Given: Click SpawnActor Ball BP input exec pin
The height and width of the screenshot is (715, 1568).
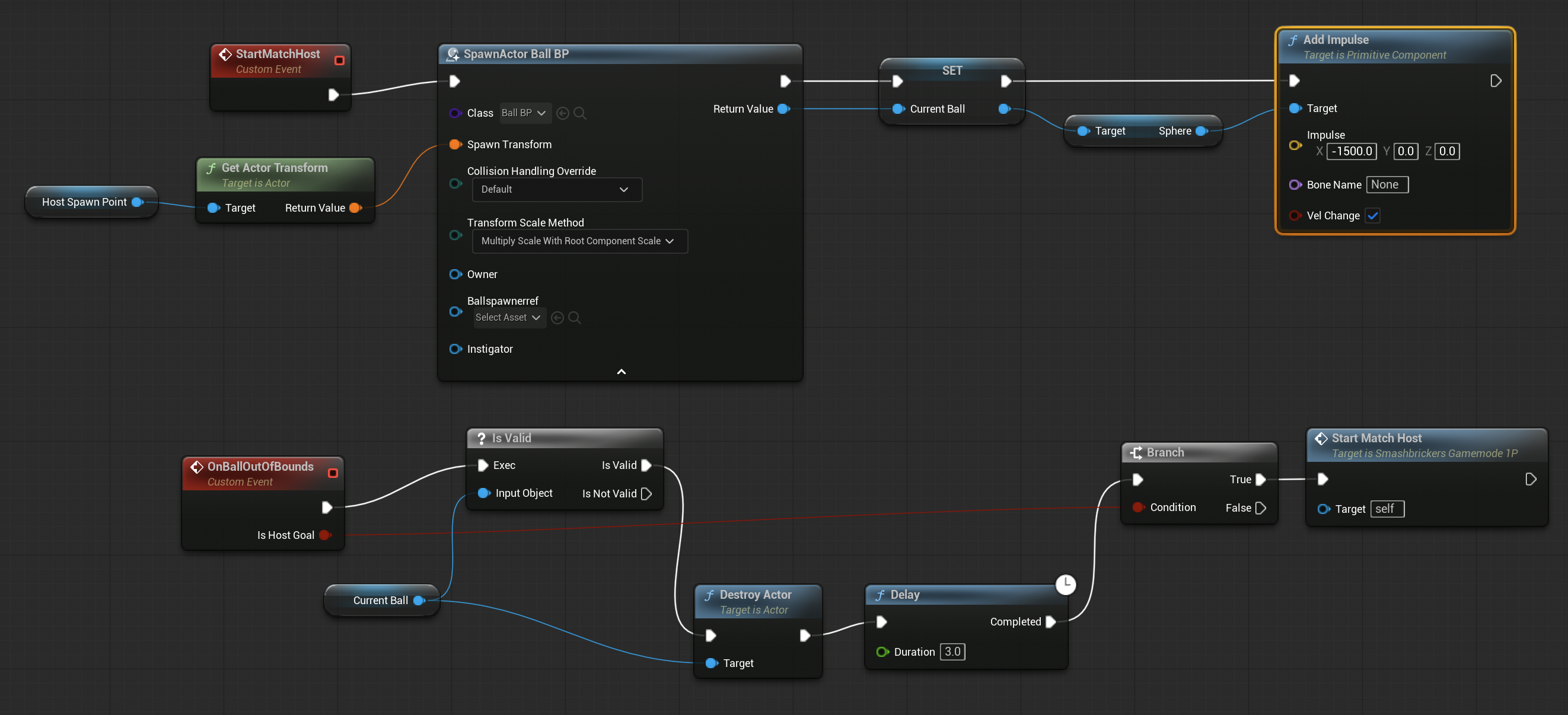Looking at the screenshot, I should (x=454, y=81).
